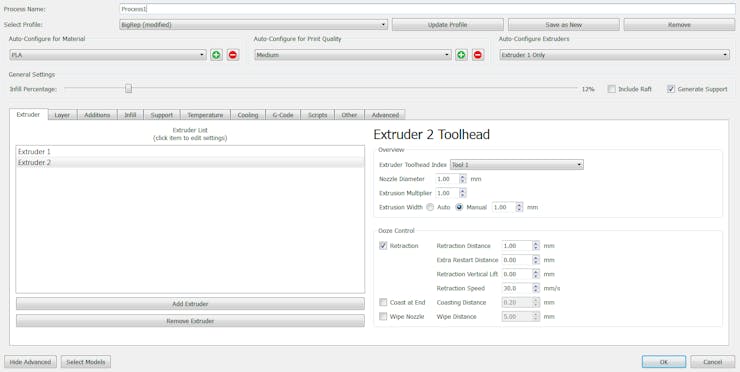Click the Retraction Vertical Lift value field
Image resolution: width=740 pixels, height=372 pixels.
pos(517,274)
